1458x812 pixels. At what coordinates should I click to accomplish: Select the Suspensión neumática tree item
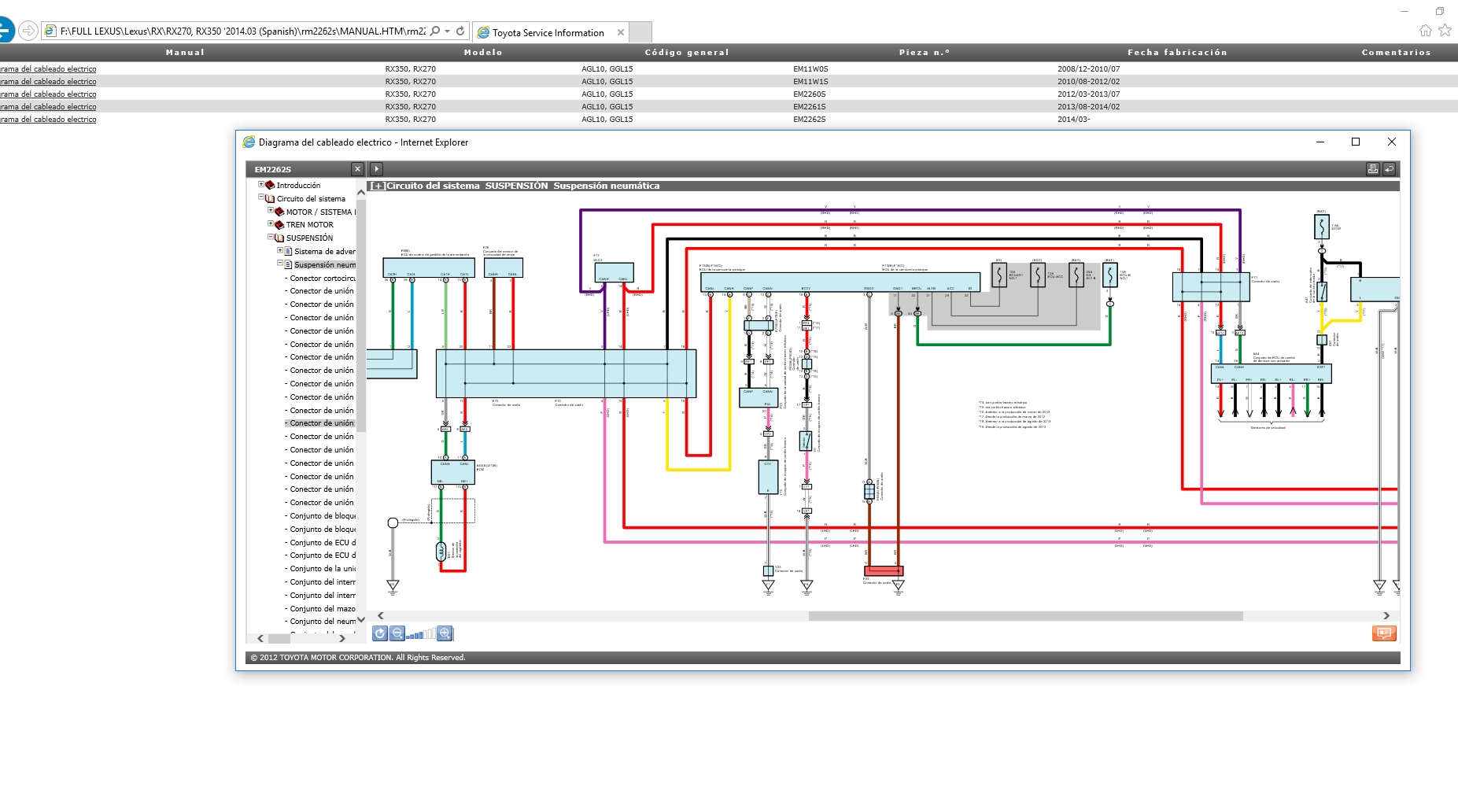tap(324, 265)
